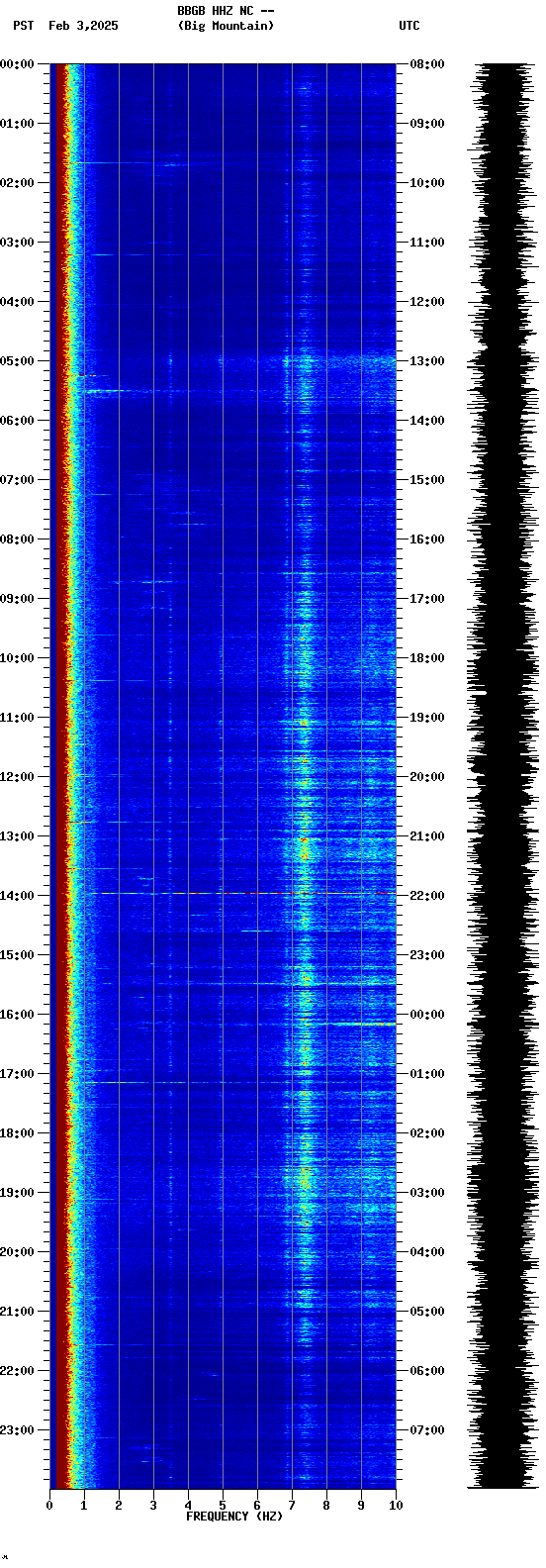The height and width of the screenshot is (1568, 546).
Task: Click the PST timezone label
Action: tap(23, 26)
